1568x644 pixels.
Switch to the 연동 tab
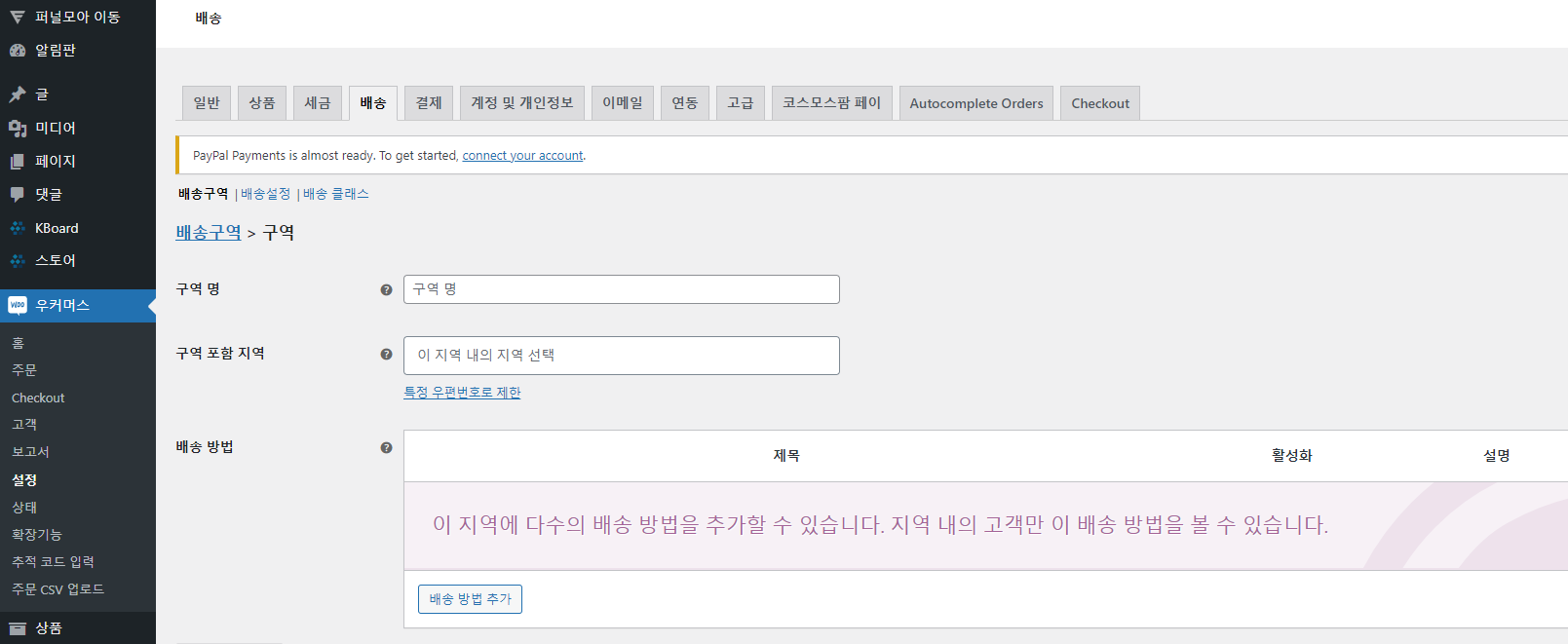(685, 103)
